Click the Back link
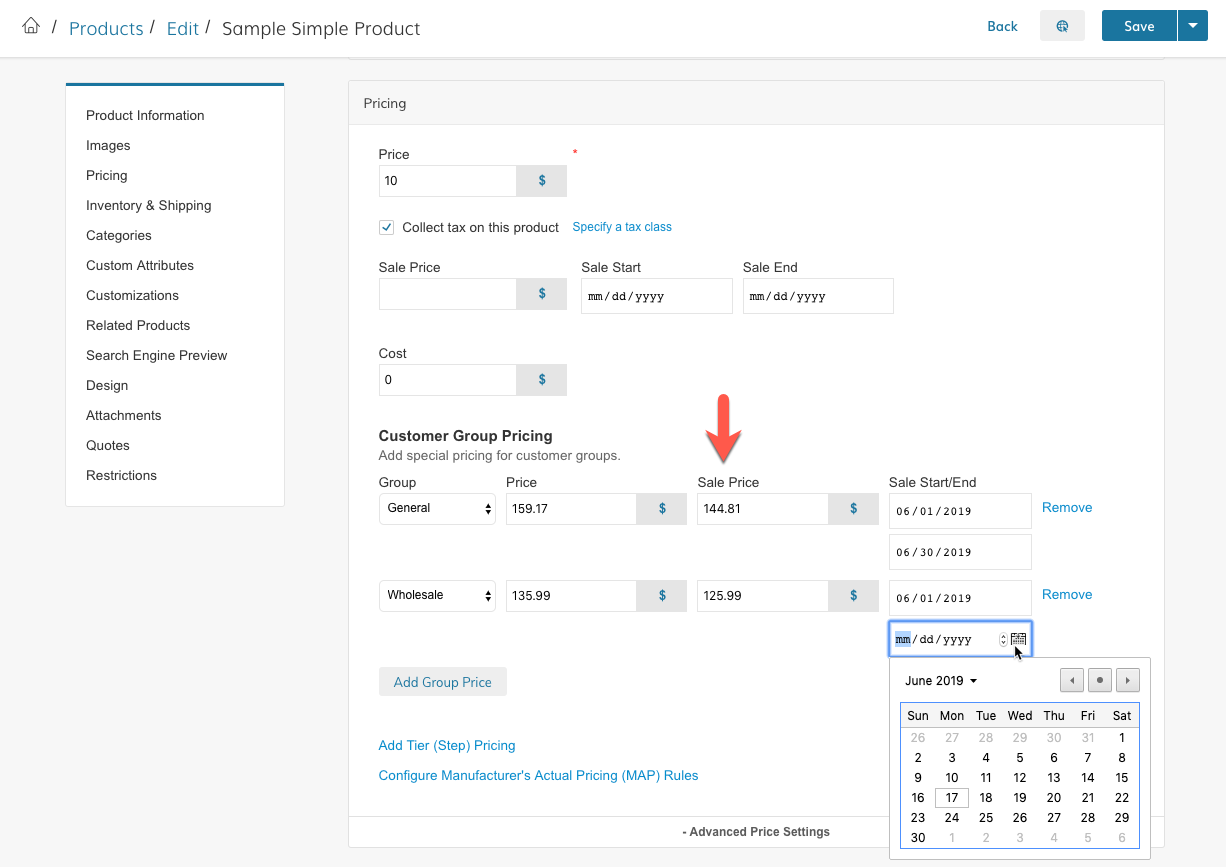Image resolution: width=1226 pixels, height=867 pixels. coord(1002,26)
